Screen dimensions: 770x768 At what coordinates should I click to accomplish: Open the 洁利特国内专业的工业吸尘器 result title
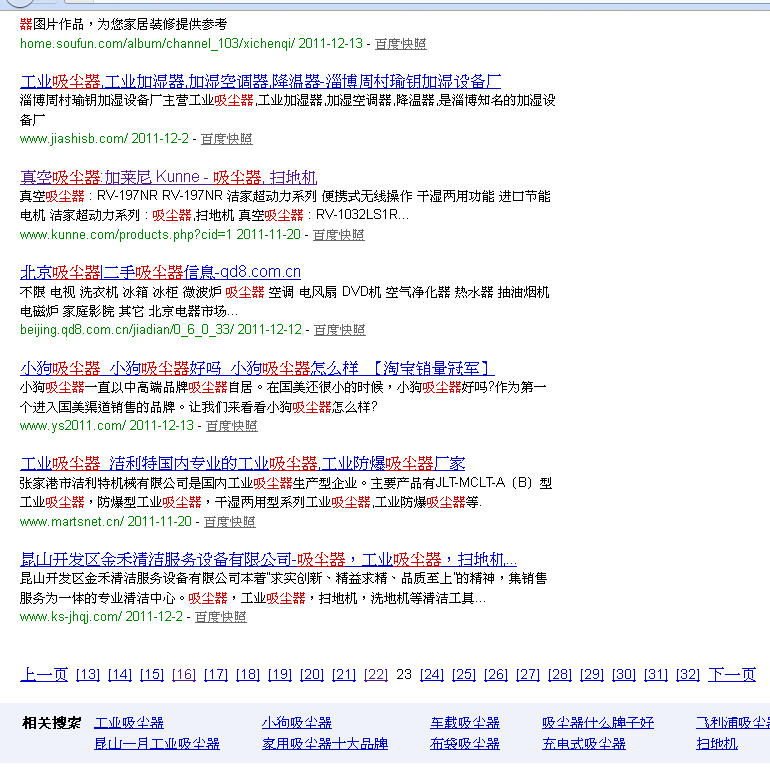coord(243,464)
